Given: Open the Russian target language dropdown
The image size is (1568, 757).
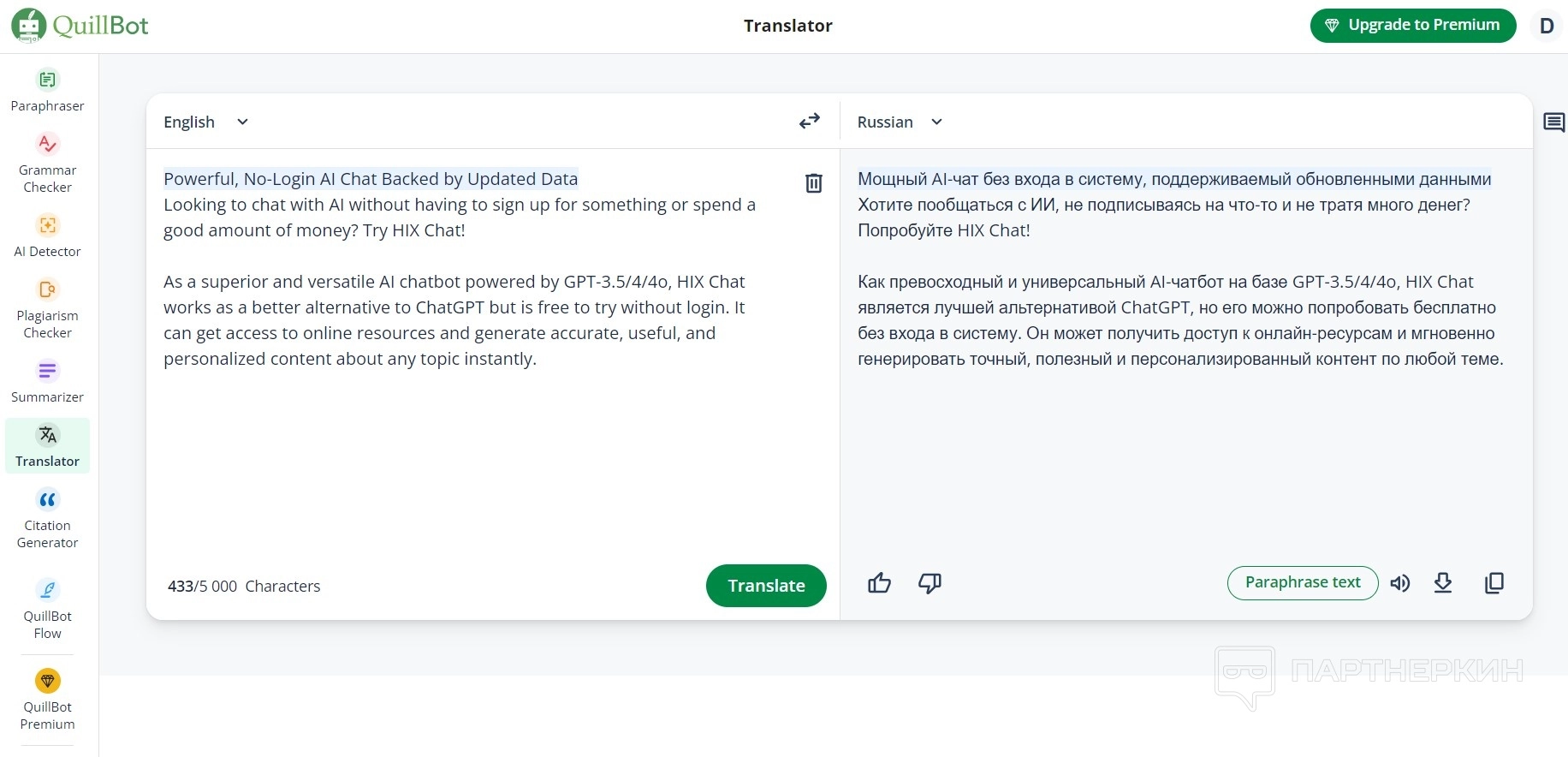Looking at the screenshot, I should click(x=900, y=122).
